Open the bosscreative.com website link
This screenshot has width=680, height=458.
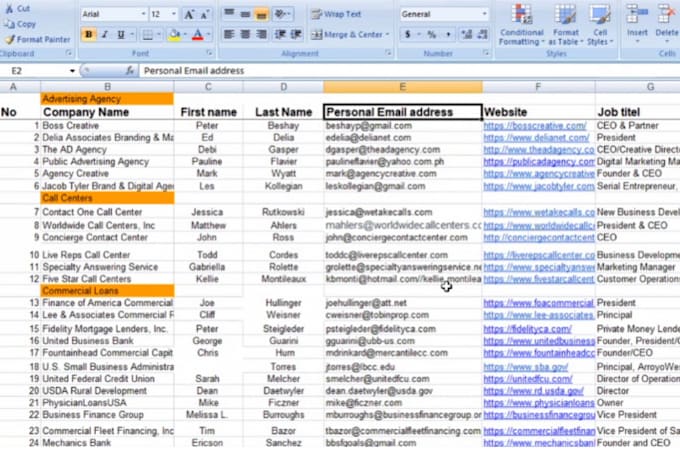tap(535, 126)
